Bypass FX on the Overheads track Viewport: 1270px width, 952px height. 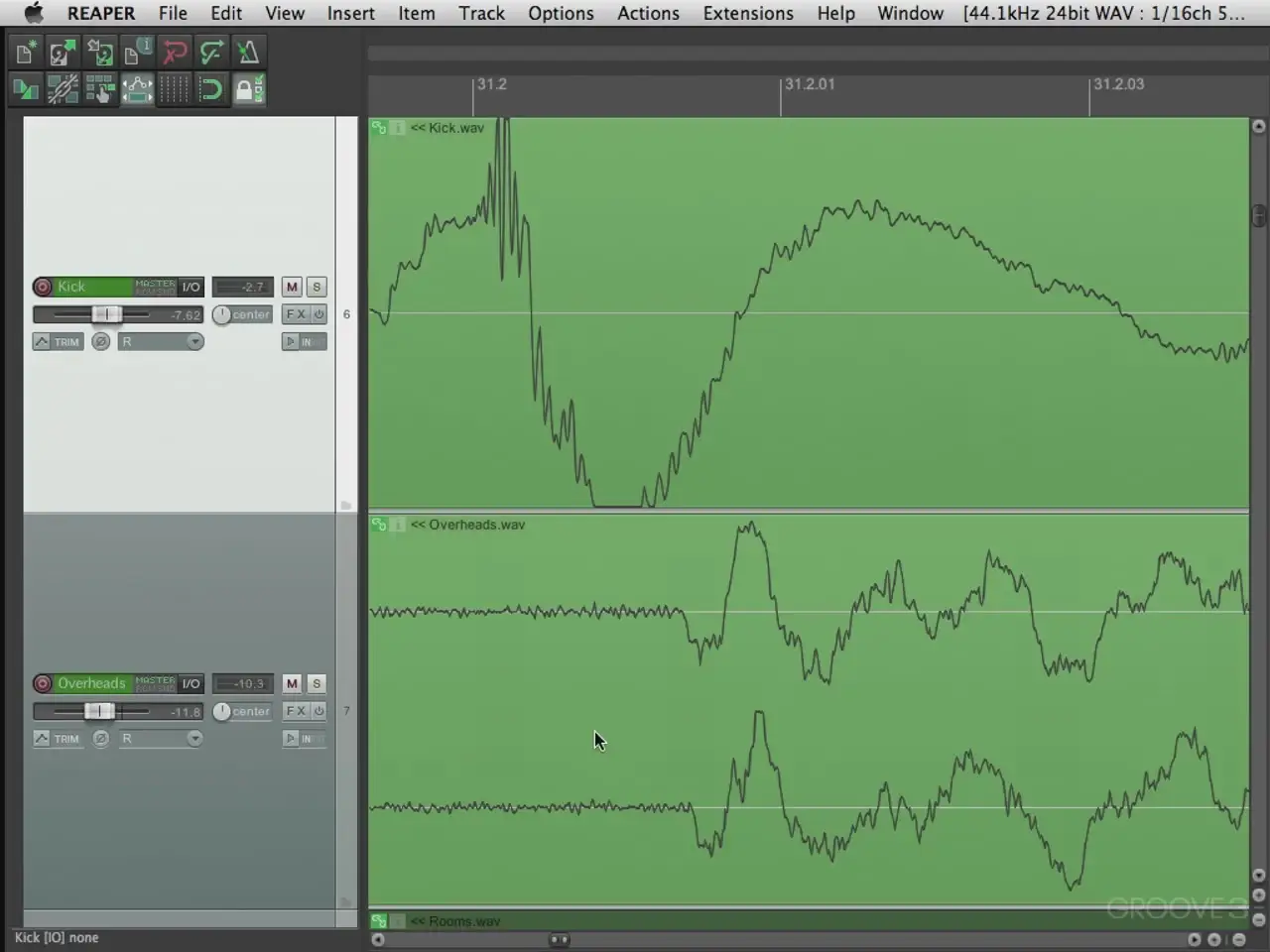(319, 711)
